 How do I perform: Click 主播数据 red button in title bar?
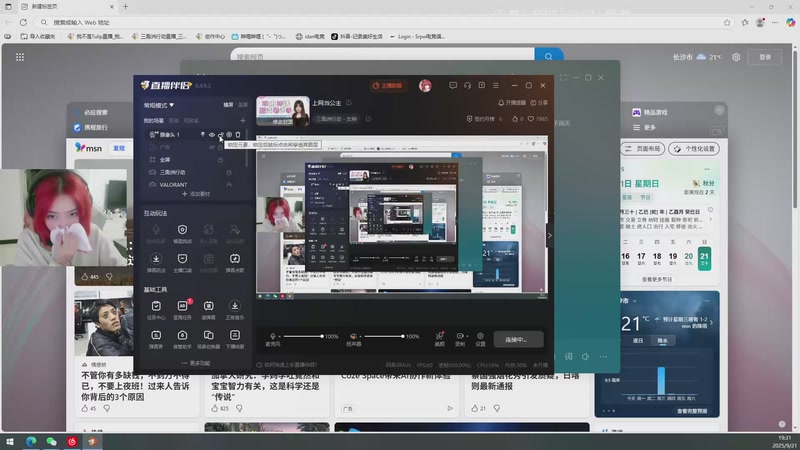[x=388, y=86]
